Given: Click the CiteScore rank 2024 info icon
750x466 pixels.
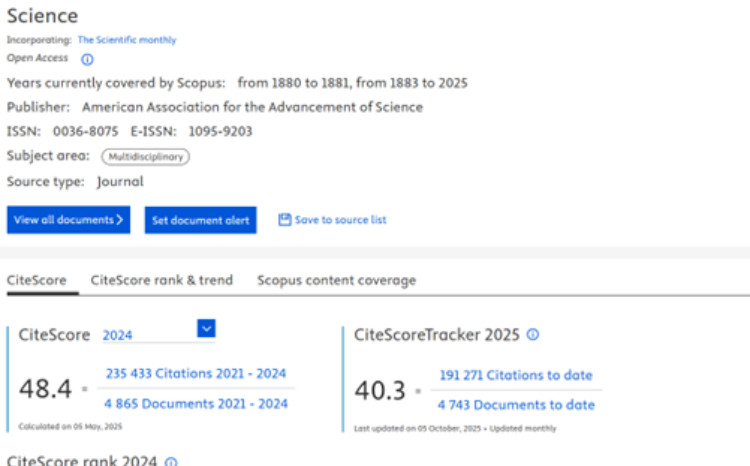Looking at the screenshot, I should point(171,462).
